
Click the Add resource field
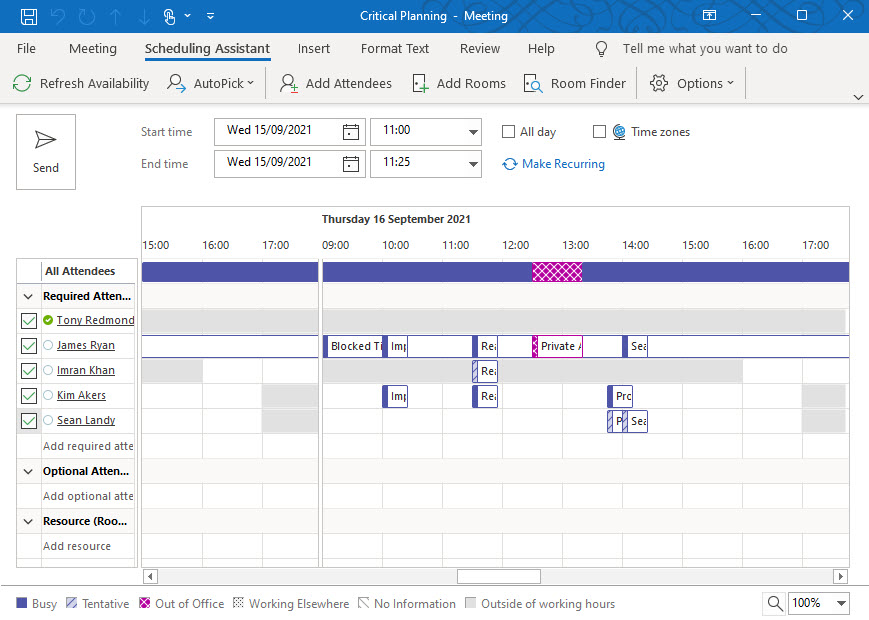click(x=88, y=546)
